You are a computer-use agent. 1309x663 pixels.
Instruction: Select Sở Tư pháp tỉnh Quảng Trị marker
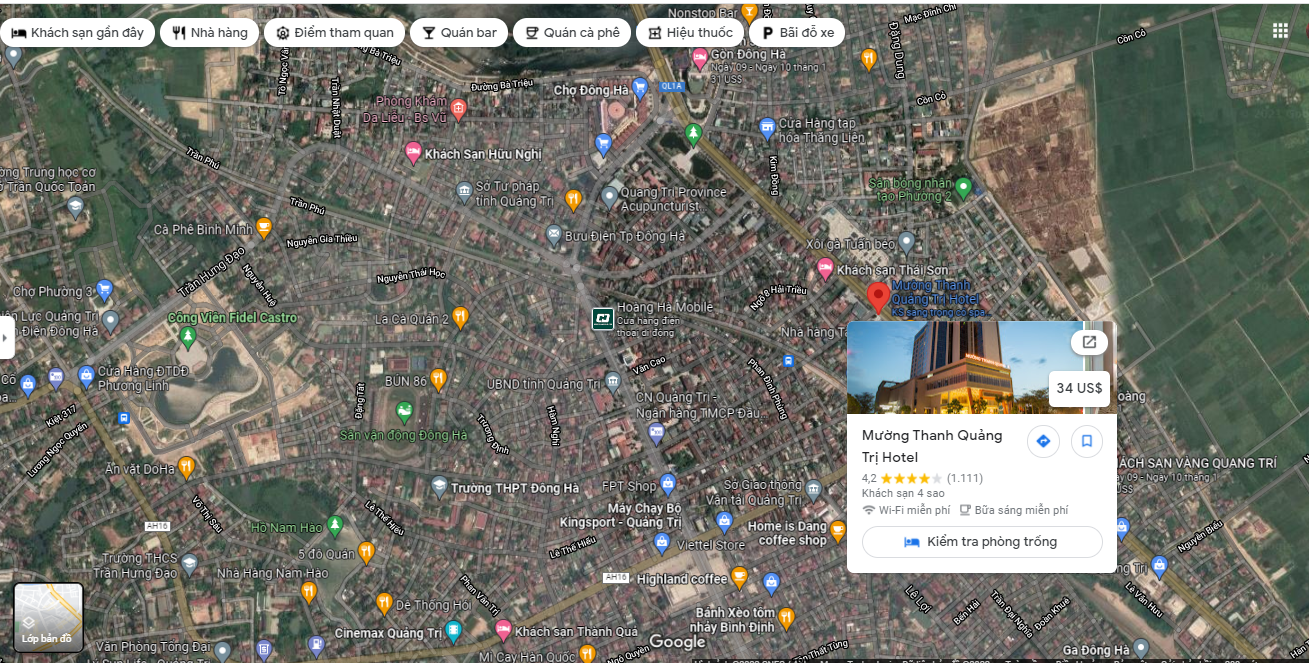coord(464,190)
